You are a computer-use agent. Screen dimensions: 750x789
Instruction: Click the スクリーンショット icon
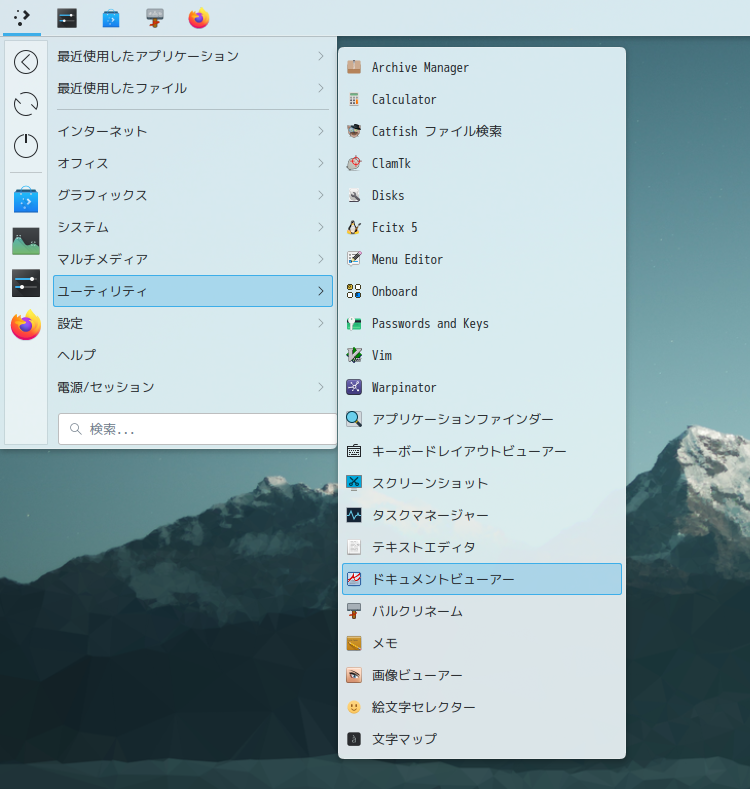(x=354, y=483)
